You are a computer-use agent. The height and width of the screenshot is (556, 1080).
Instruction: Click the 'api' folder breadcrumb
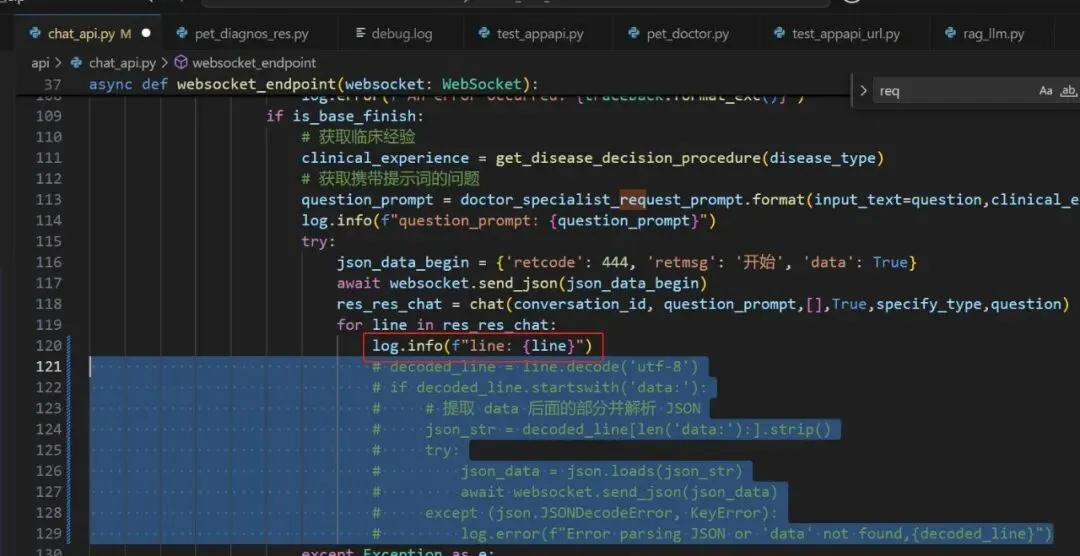[x=40, y=63]
